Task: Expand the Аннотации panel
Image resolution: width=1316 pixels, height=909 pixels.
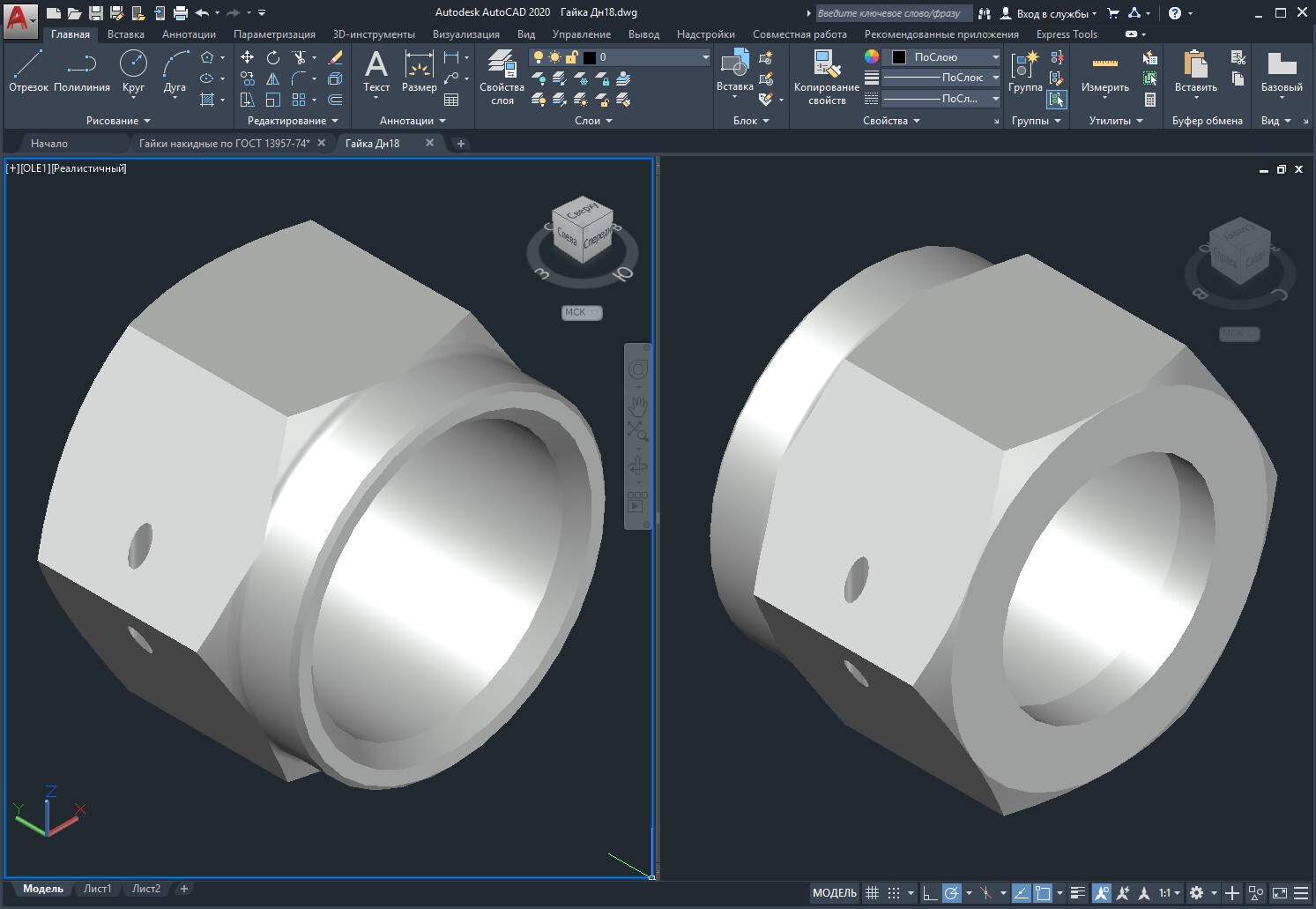Action: click(x=413, y=121)
